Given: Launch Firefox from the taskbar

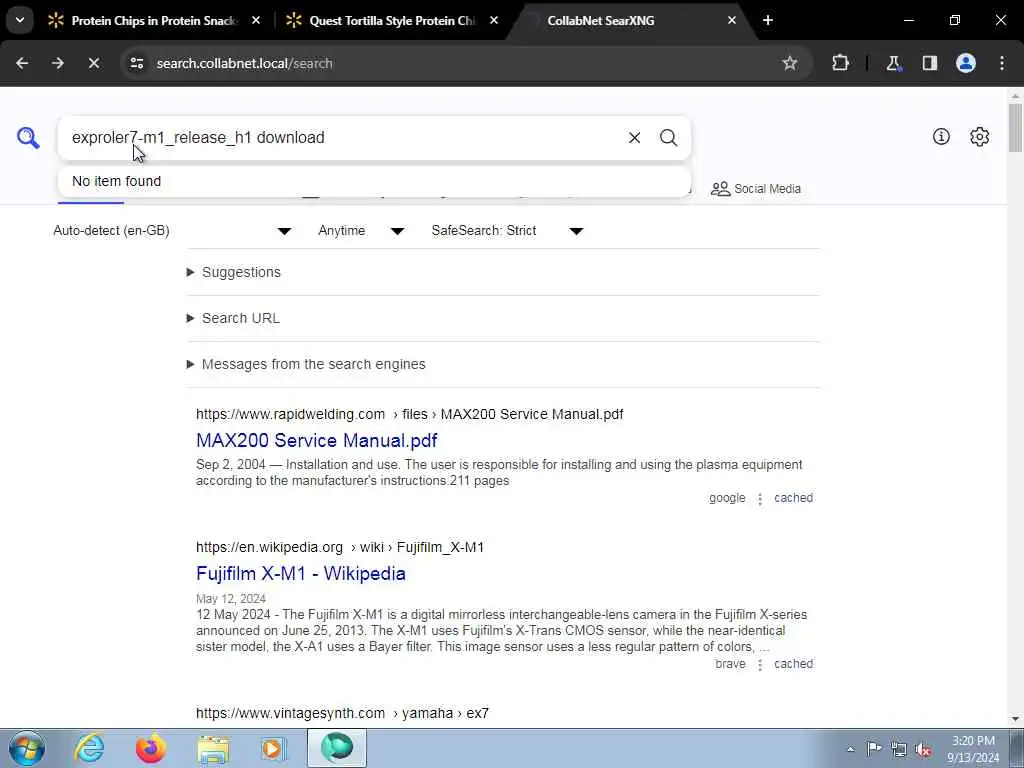Looking at the screenshot, I should 150,748.
